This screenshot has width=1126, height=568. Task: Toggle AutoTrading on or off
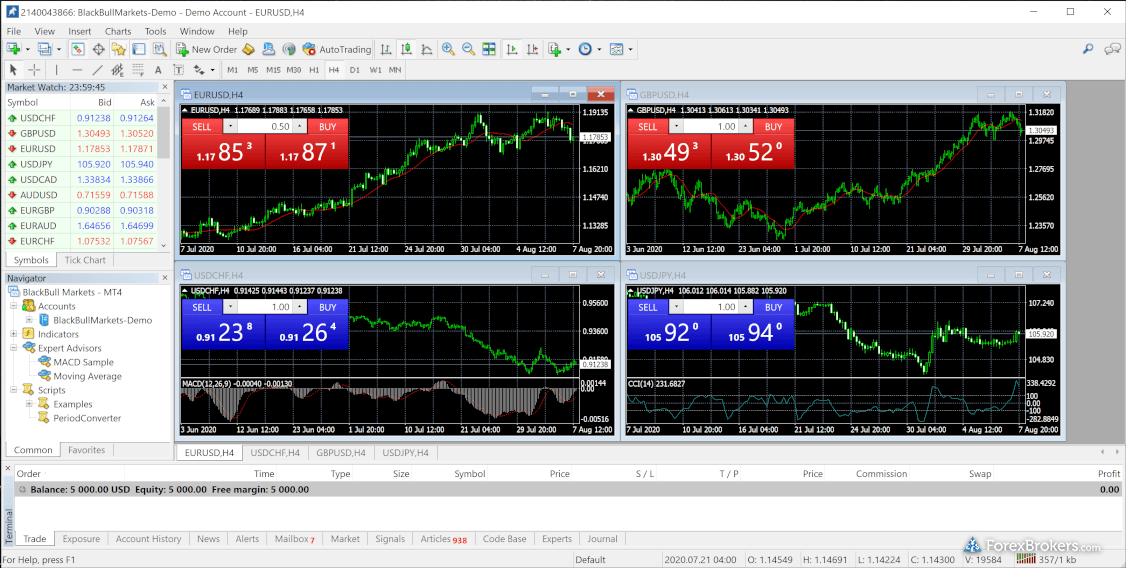point(336,49)
